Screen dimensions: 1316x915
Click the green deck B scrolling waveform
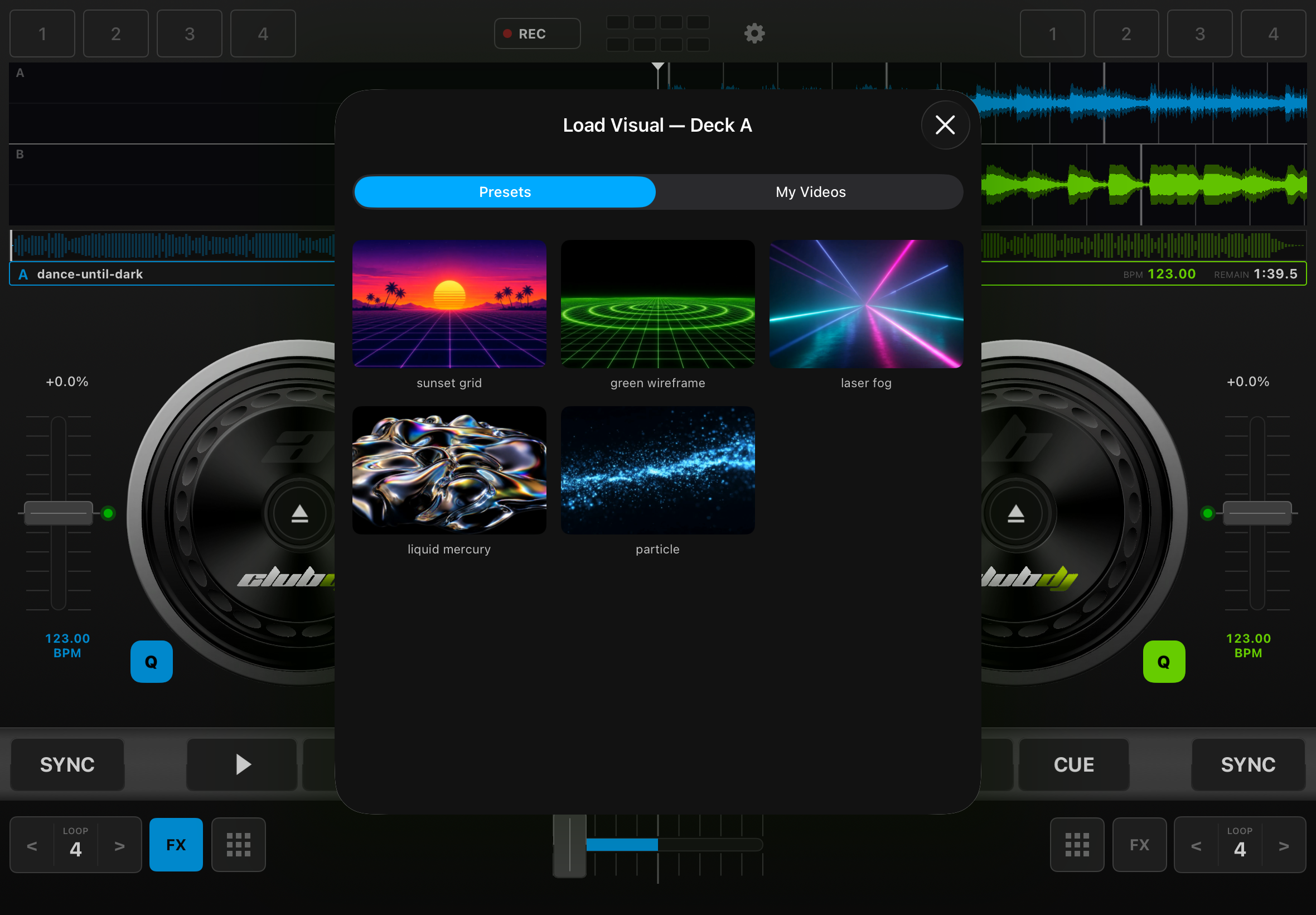[1144, 185]
